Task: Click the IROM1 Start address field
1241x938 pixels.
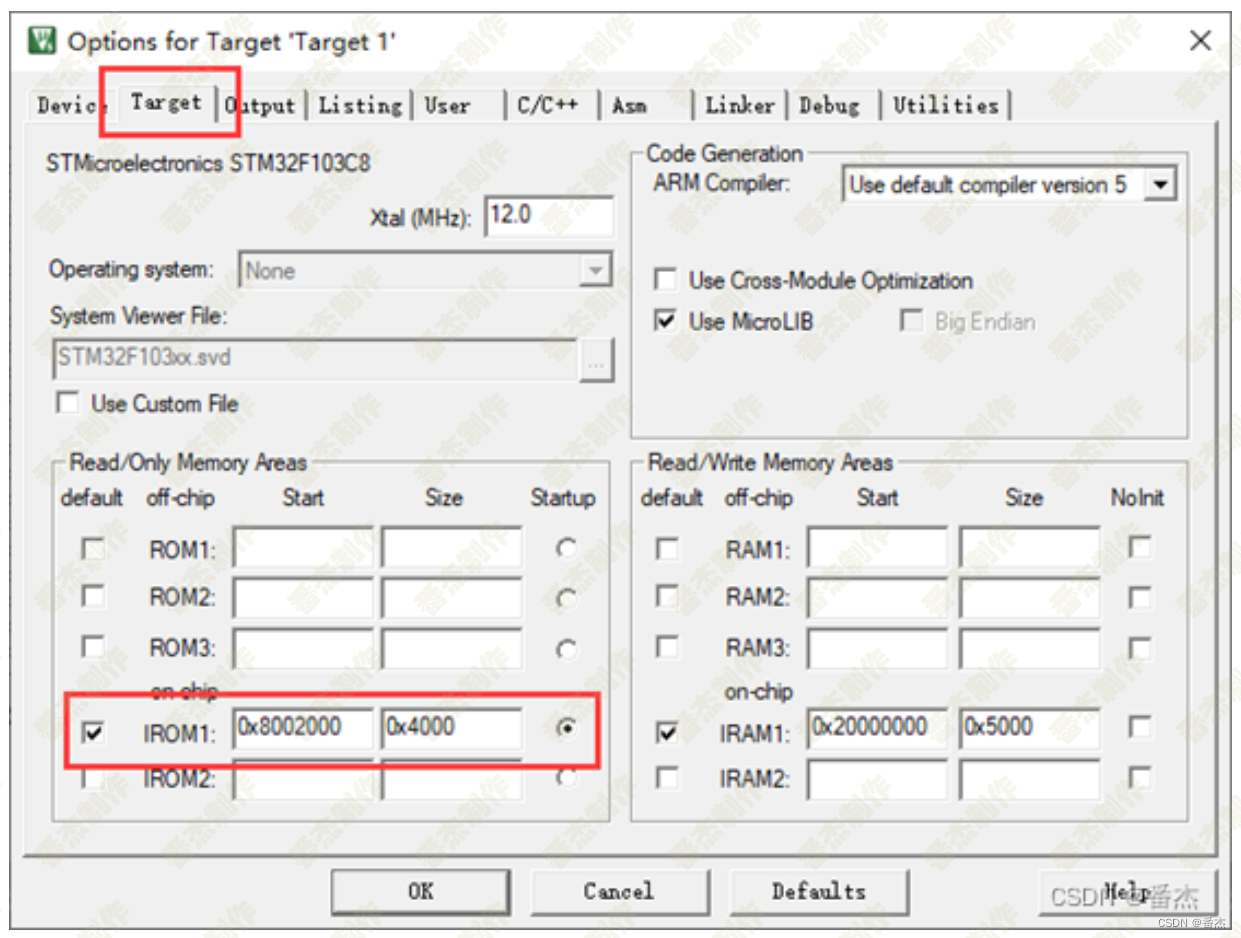Action: (303, 730)
